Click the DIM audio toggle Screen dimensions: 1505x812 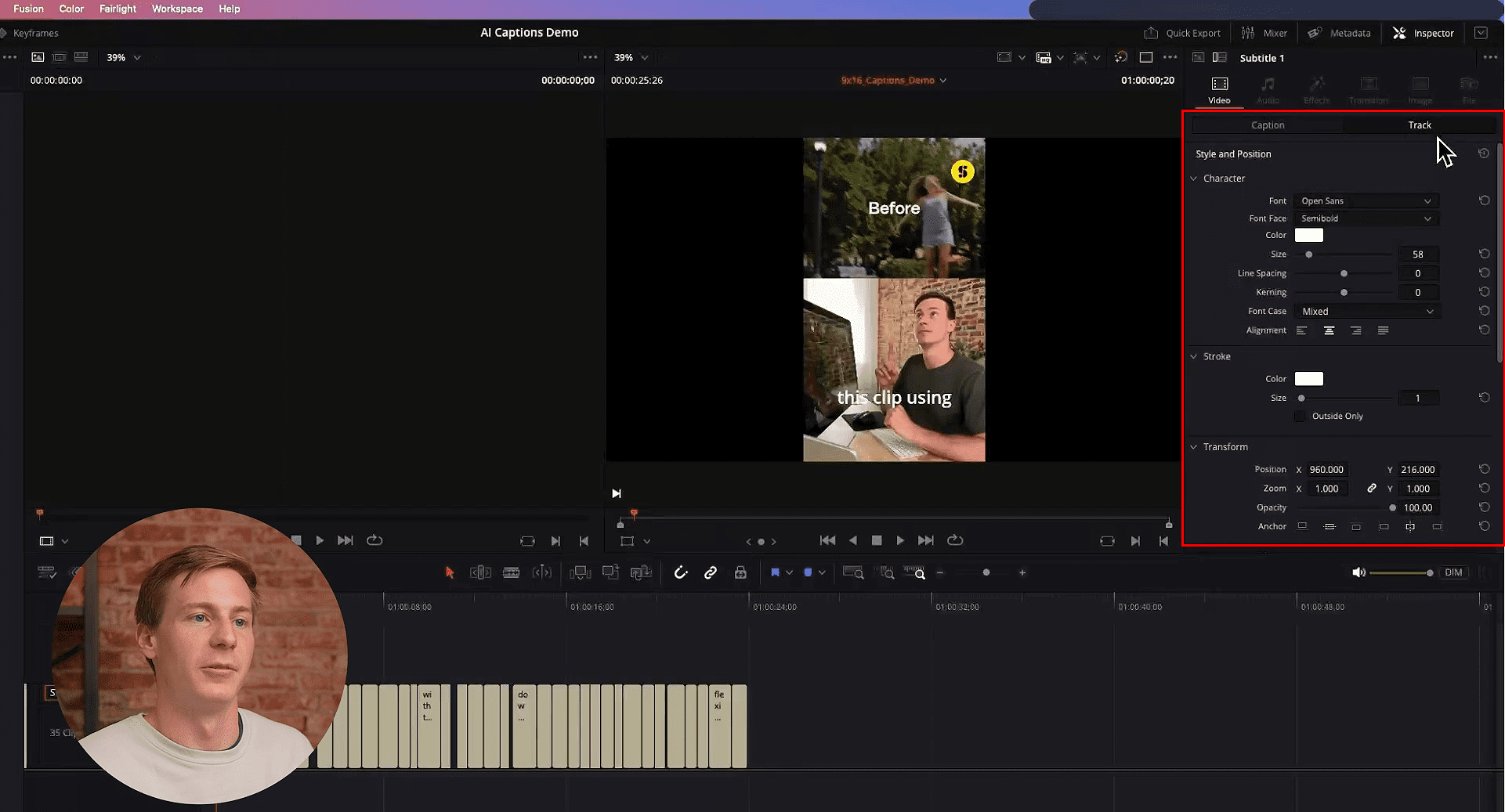(1454, 572)
